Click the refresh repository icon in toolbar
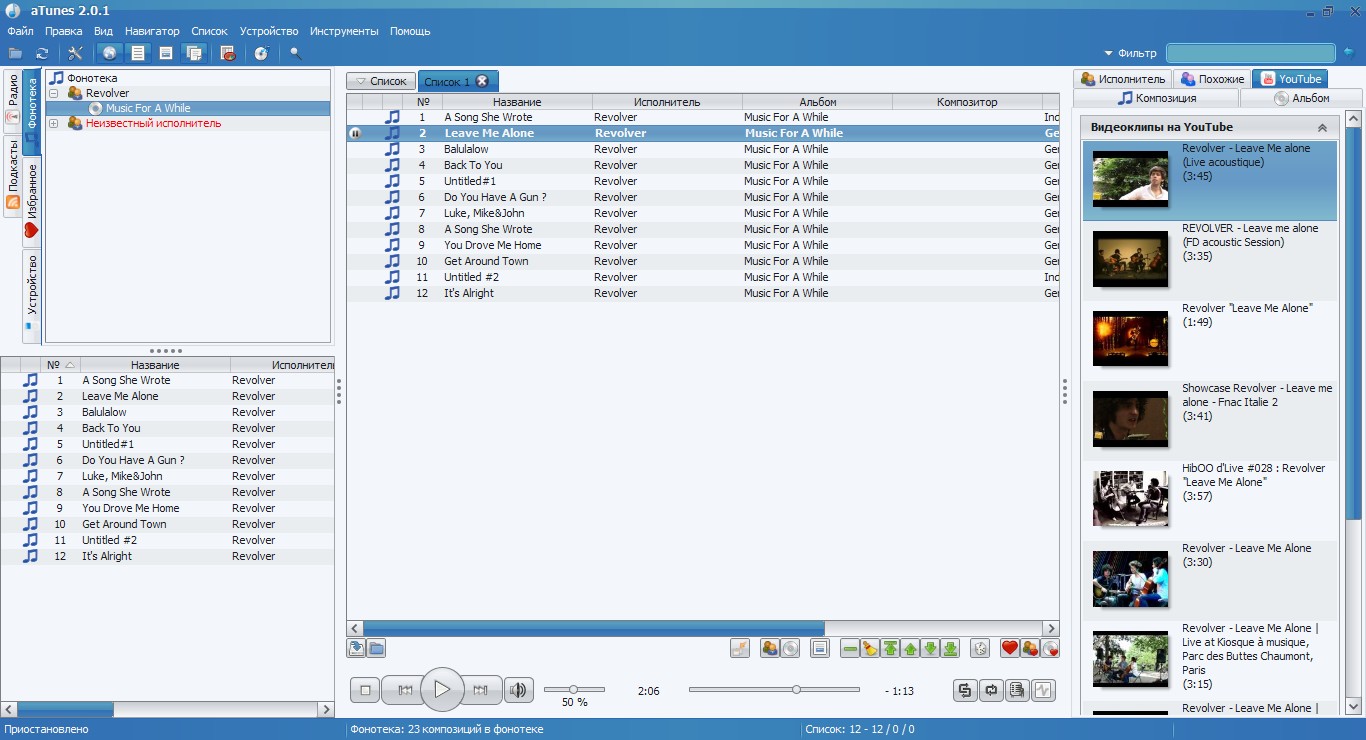Image resolution: width=1366 pixels, height=740 pixels. (x=42, y=53)
